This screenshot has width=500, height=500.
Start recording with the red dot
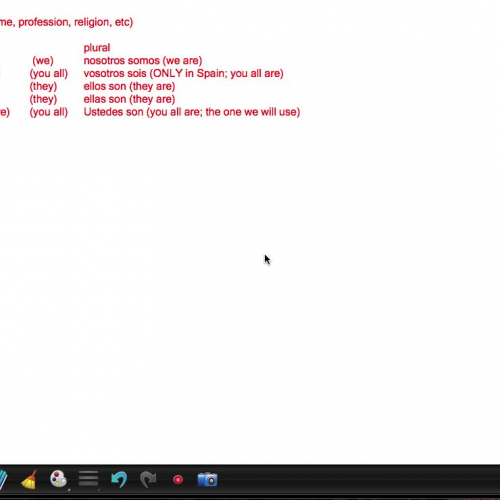178,480
